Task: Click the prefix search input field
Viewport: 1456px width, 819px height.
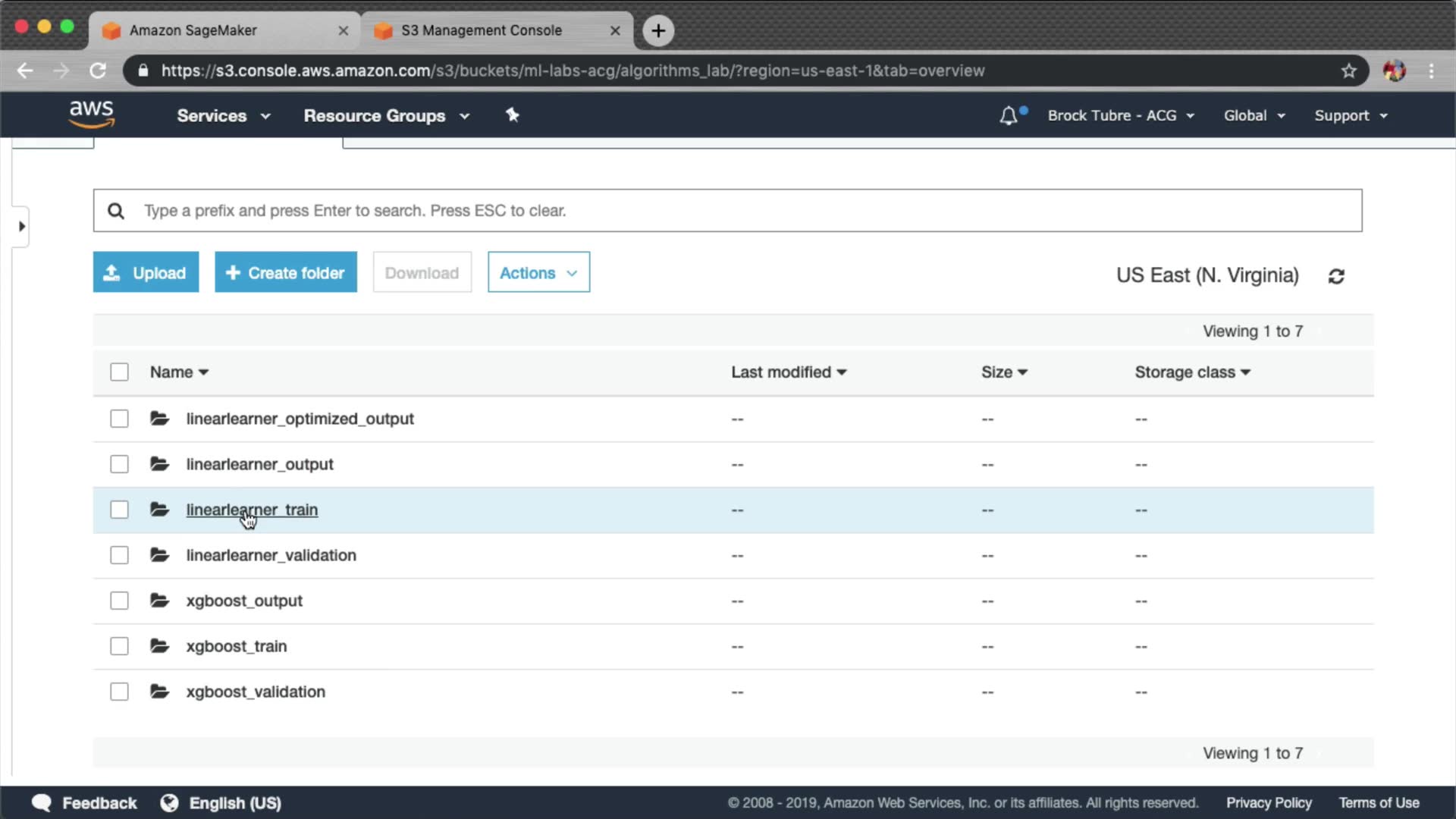Action: point(728,210)
